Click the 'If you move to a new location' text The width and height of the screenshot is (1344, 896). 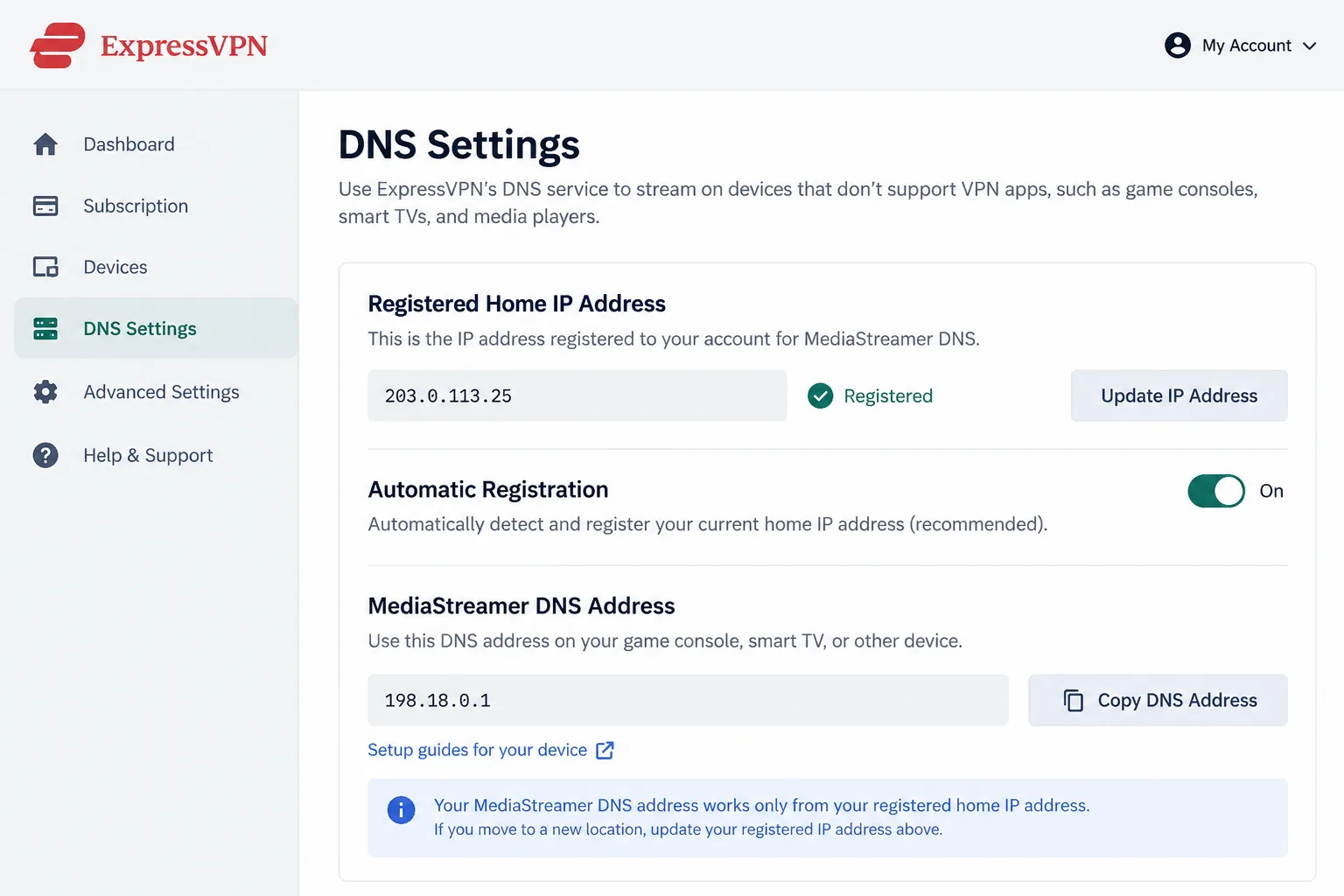point(688,829)
